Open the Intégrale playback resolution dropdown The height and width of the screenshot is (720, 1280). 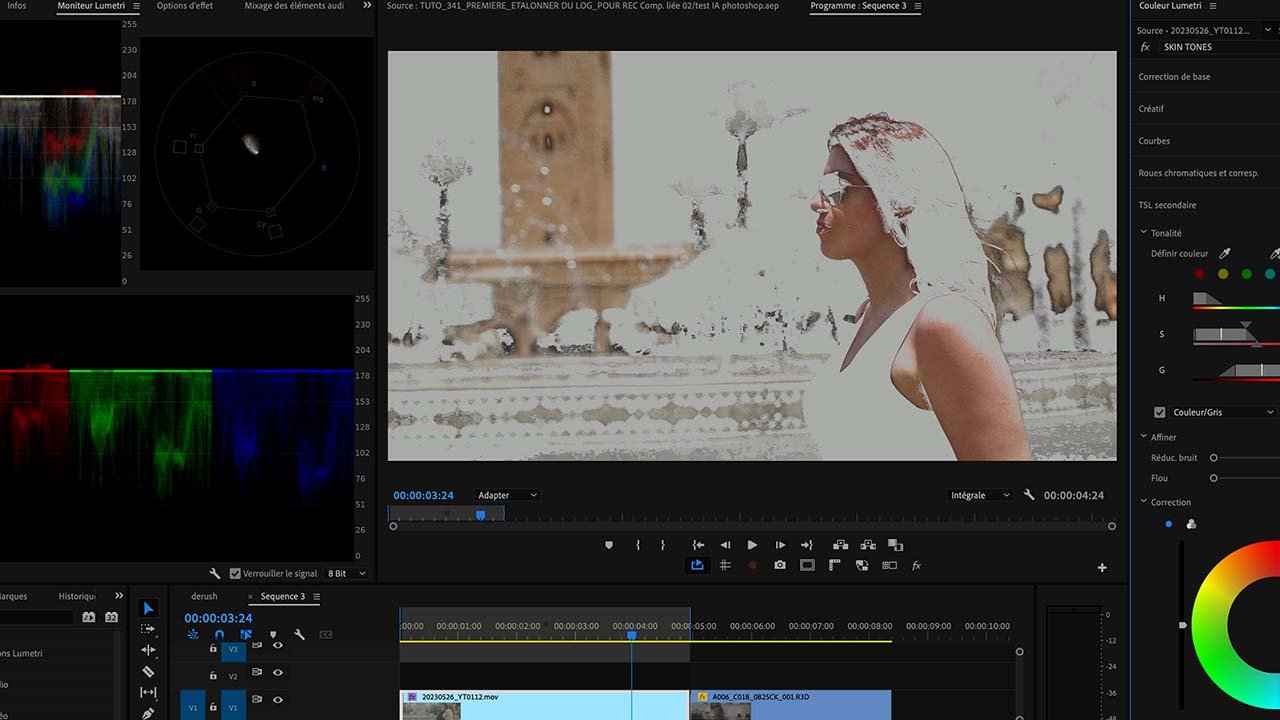tap(980, 495)
